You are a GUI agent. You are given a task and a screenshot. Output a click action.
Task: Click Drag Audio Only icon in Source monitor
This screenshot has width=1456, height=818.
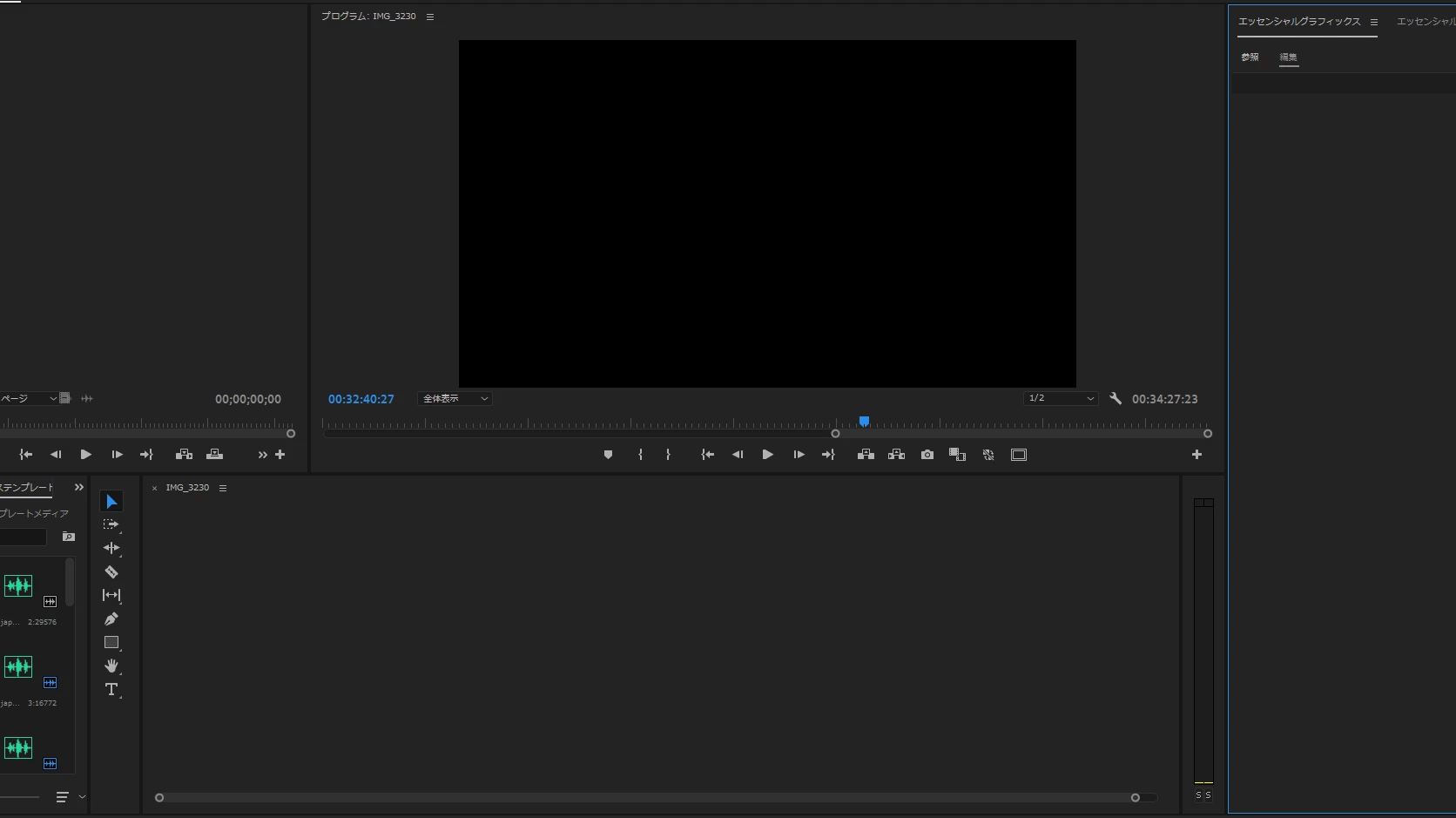click(x=87, y=399)
